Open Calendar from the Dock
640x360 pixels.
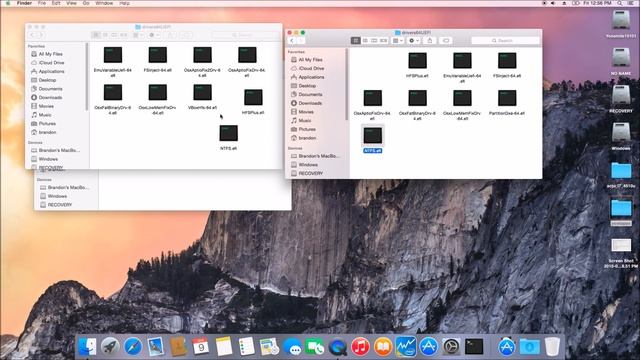[200, 347]
